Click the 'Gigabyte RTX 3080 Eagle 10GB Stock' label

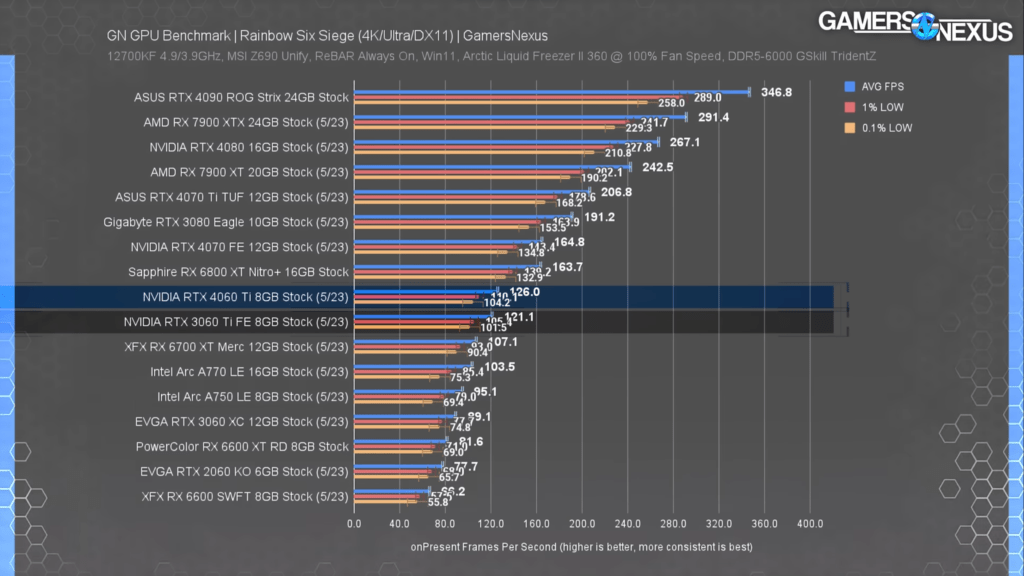click(x=226, y=222)
